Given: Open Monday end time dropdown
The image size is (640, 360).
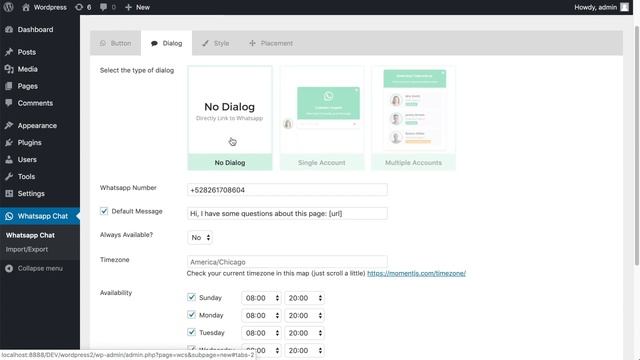Looking at the screenshot, I should point(304,316).
